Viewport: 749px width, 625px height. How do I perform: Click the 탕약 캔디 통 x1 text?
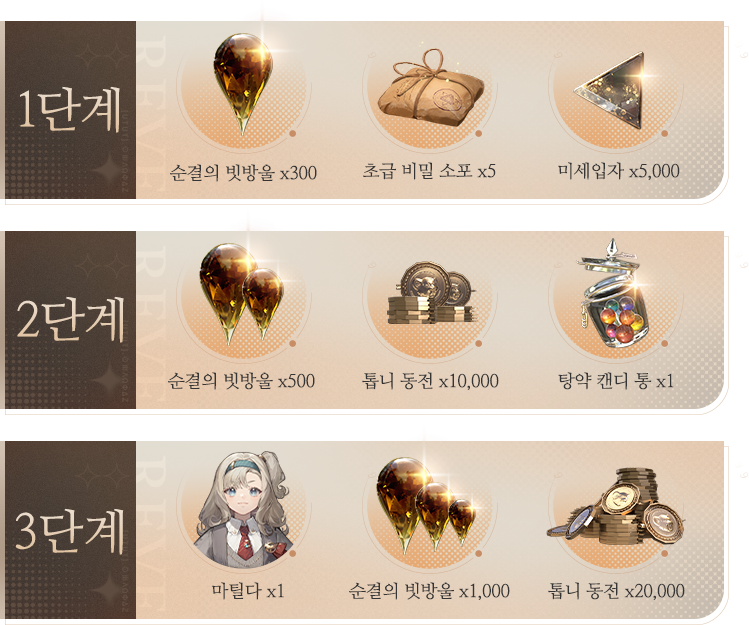(616, 381)
